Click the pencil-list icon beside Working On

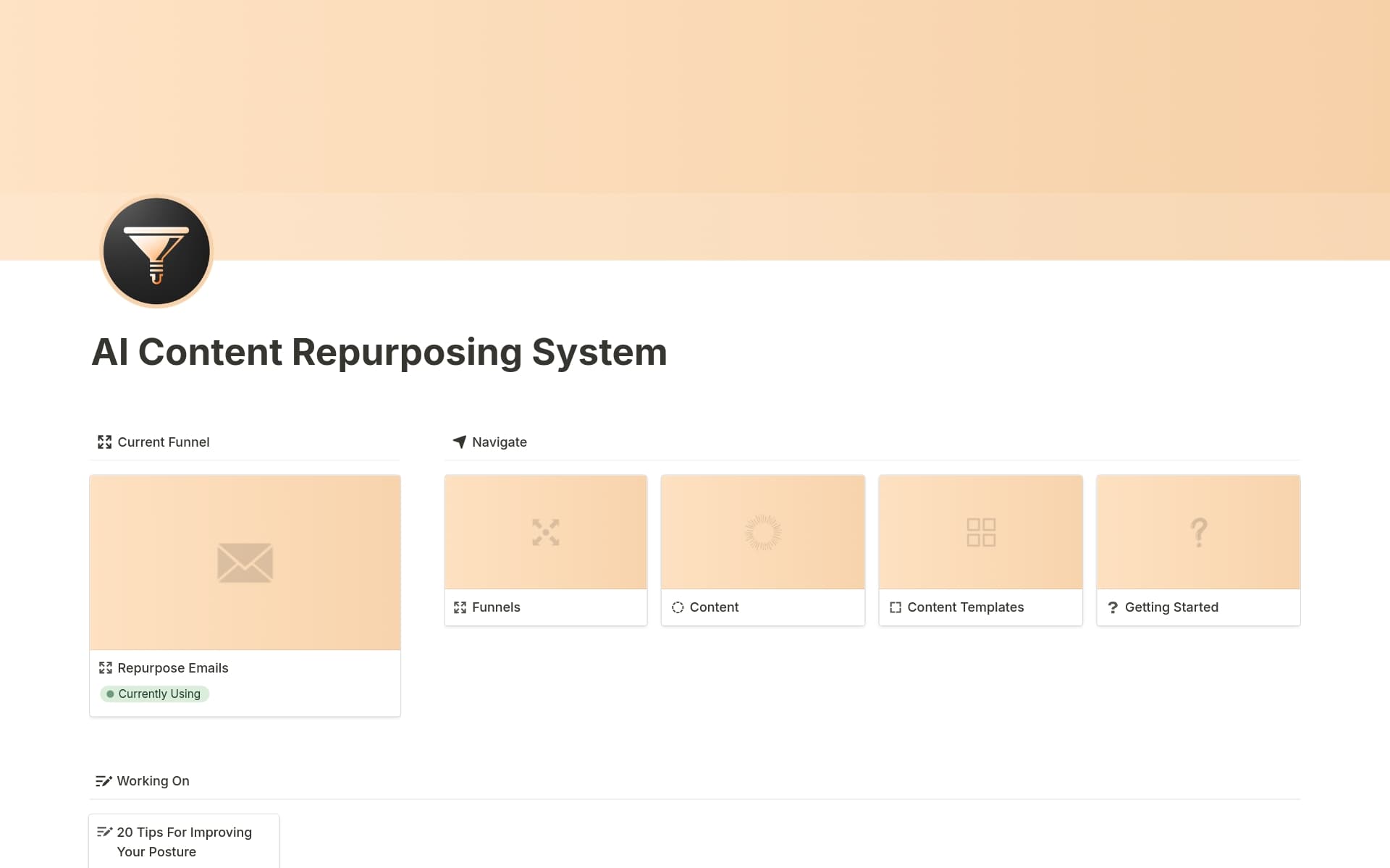pyautogui.click(x=104, y=780)
